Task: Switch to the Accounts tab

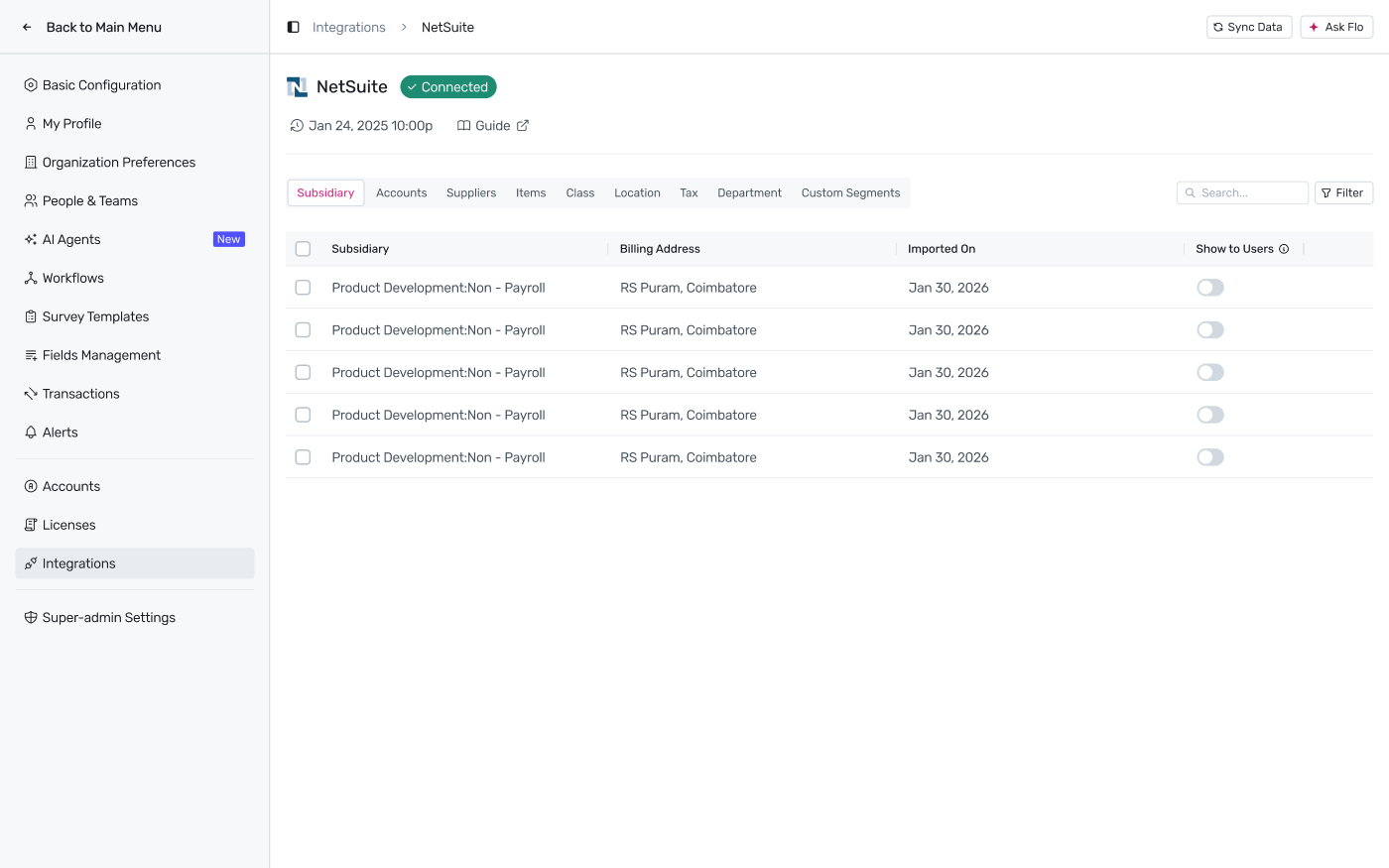Action: tap(401, 192)
